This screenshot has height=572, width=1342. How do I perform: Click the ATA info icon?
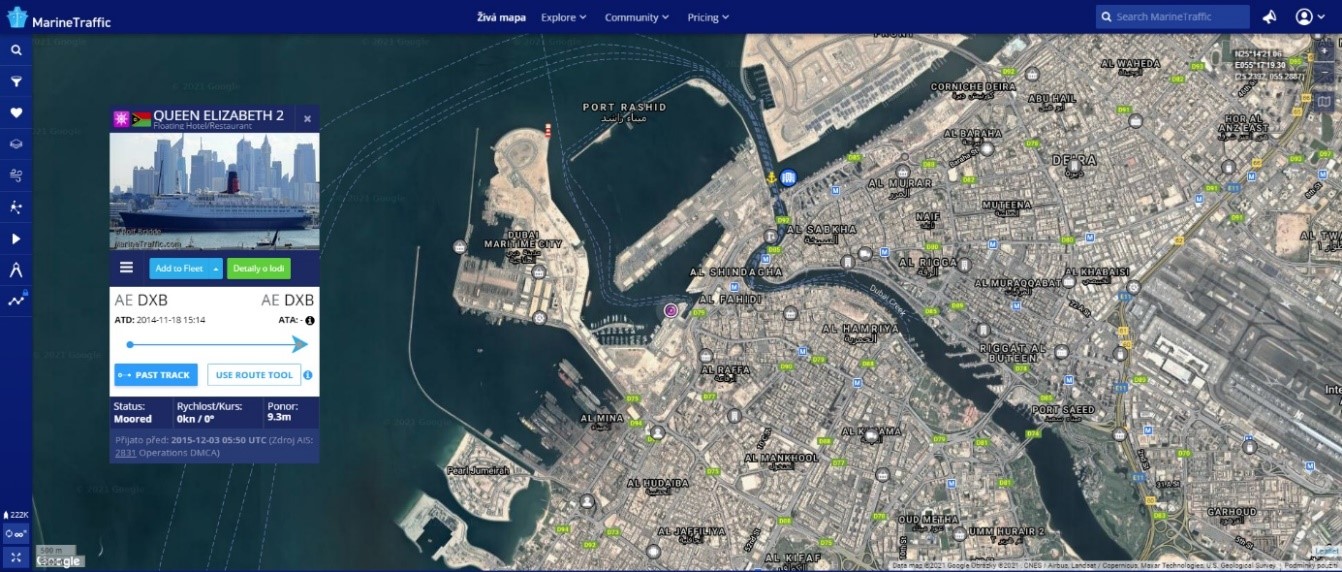(310, 320)
